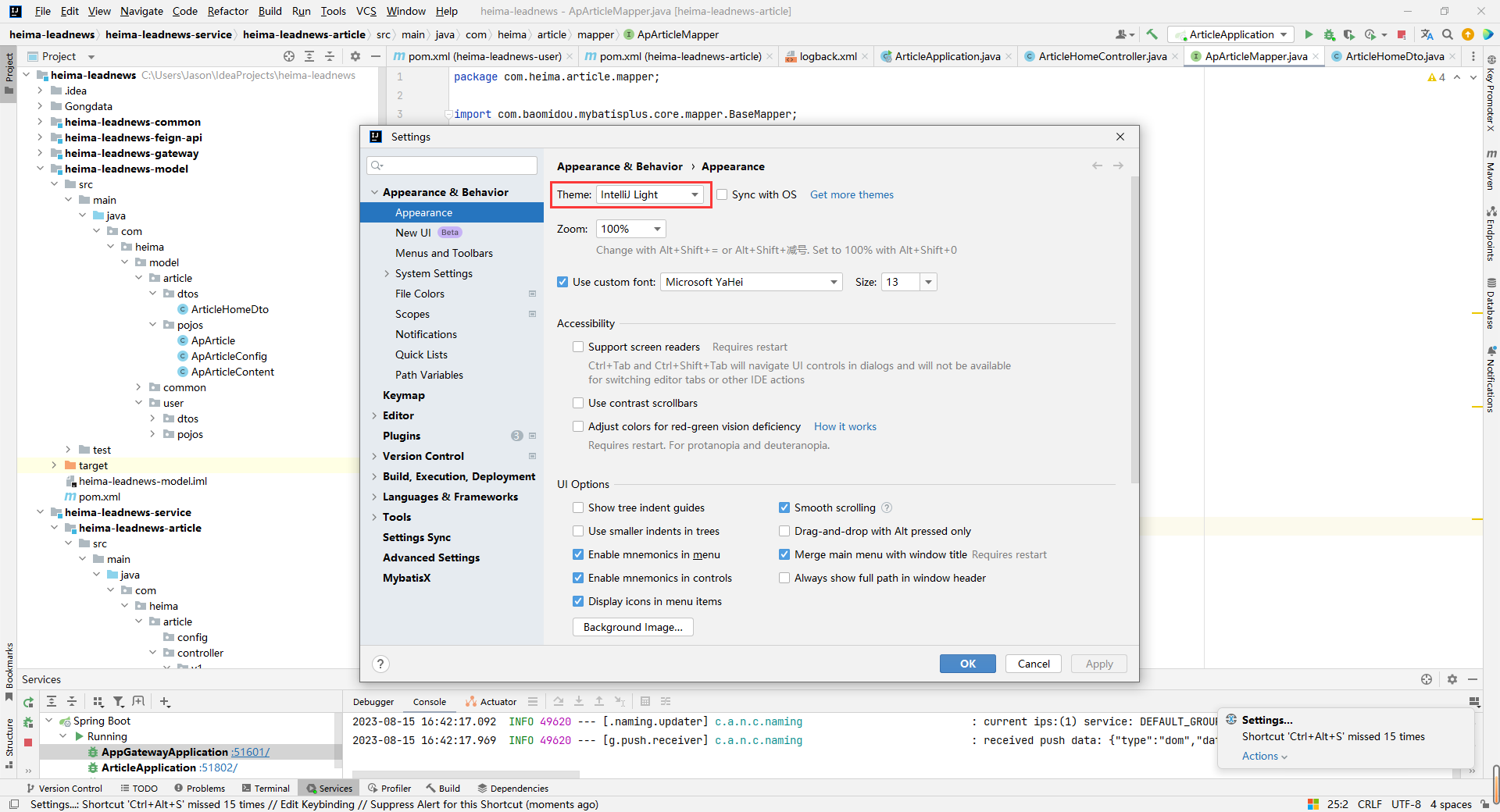
Task: Uncheck the Smooth scrolling option
Action: [x=784, y=507]
